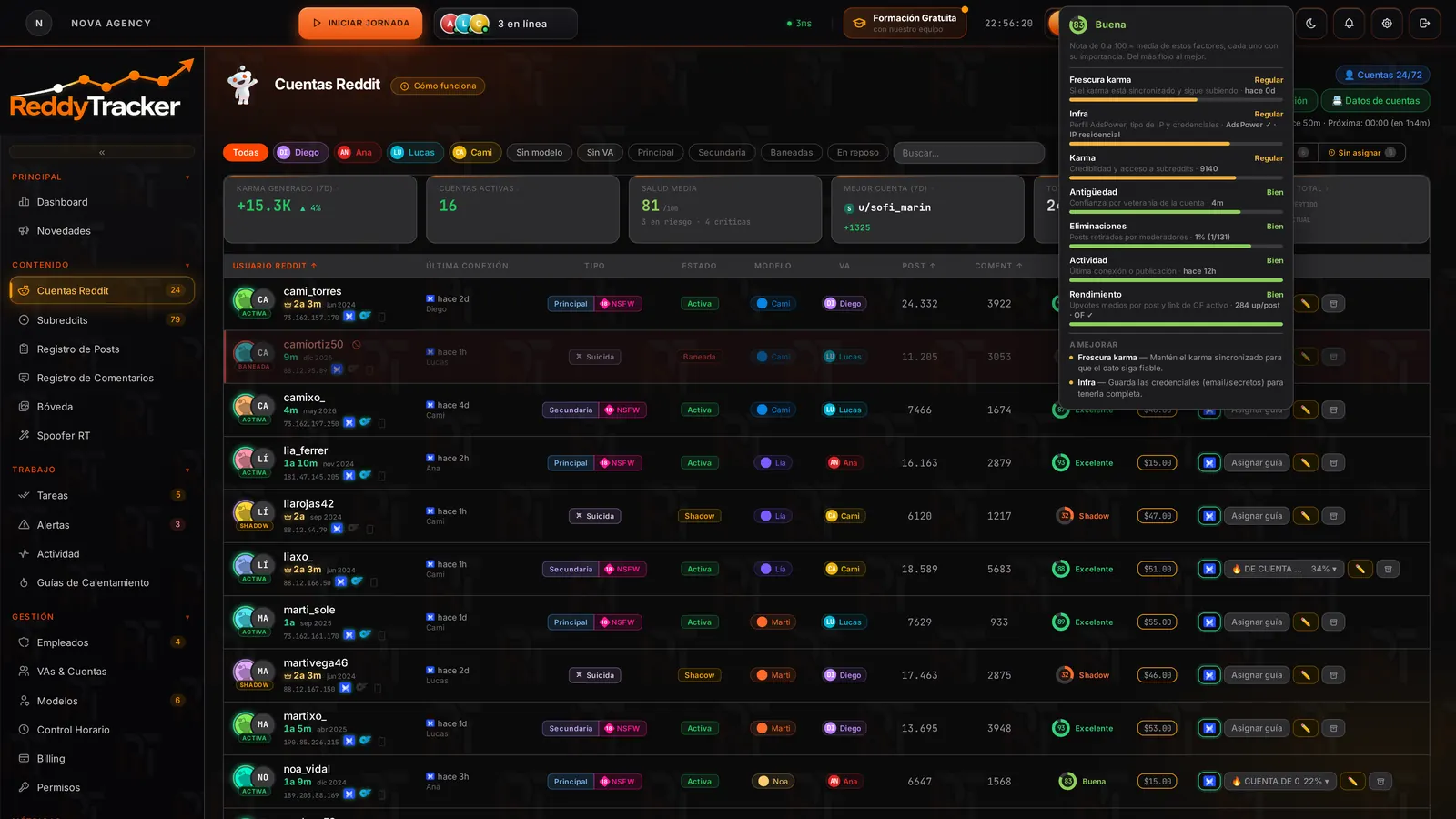Toggle dark mode with the moon icon

[x=1311, y=24]
